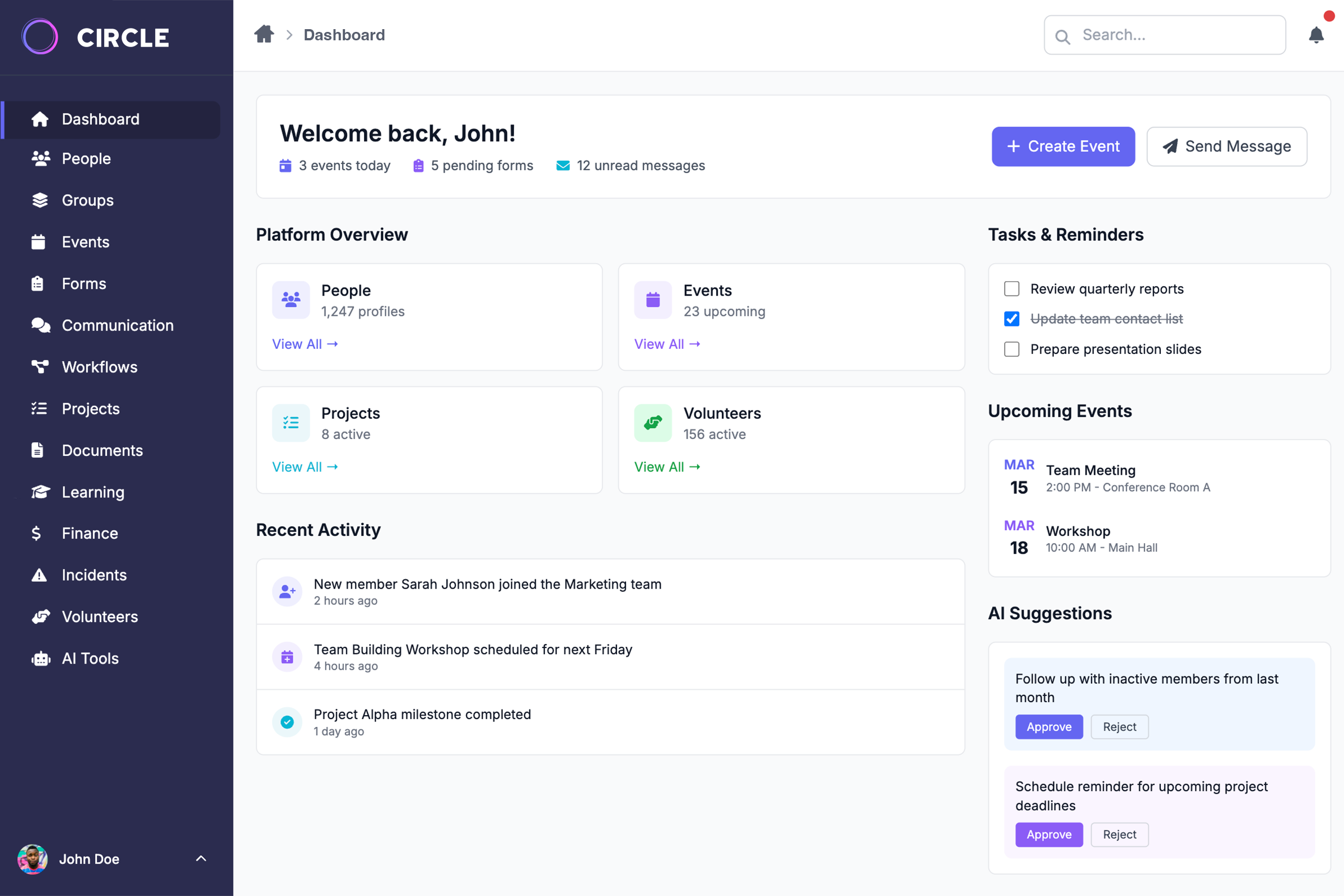This screenshot has width=1344, height=896.
Task: Click the notification bell icon
Action: point(1315,35)
